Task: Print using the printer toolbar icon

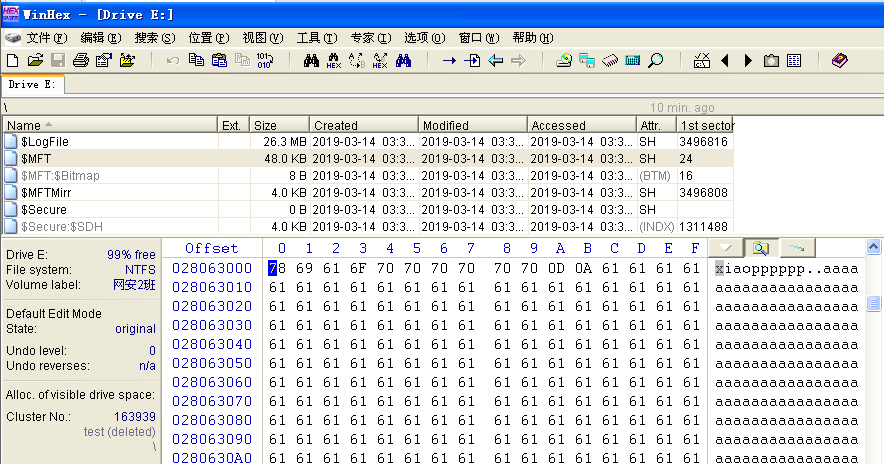Action: click(81, 60)
